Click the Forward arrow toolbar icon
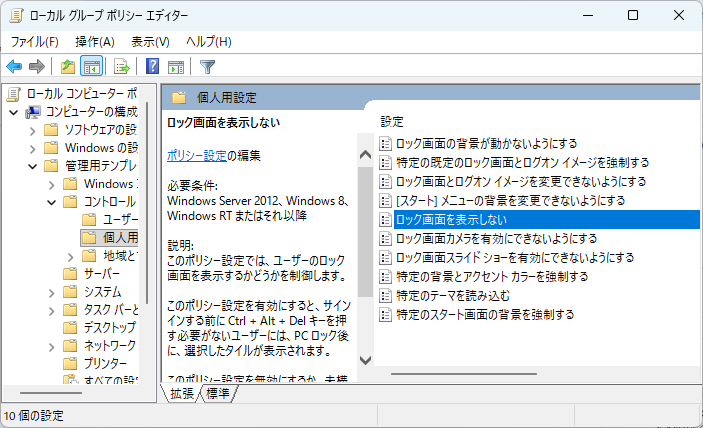703x428 pixels. pos(37,67)
